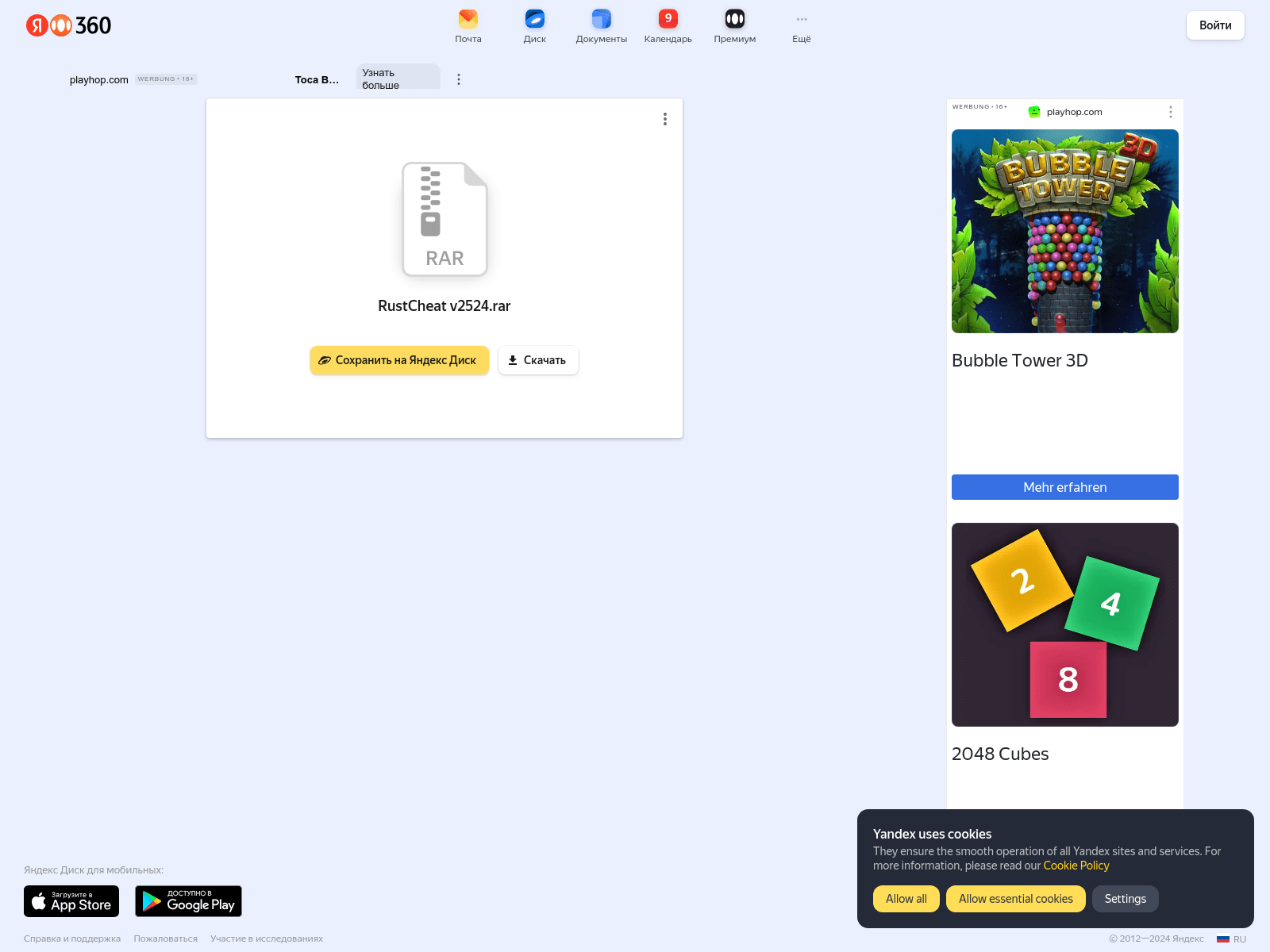Click the Скачать download button
The width and height of the screenshot is (1270, 952).
click(x=538, y=360)
